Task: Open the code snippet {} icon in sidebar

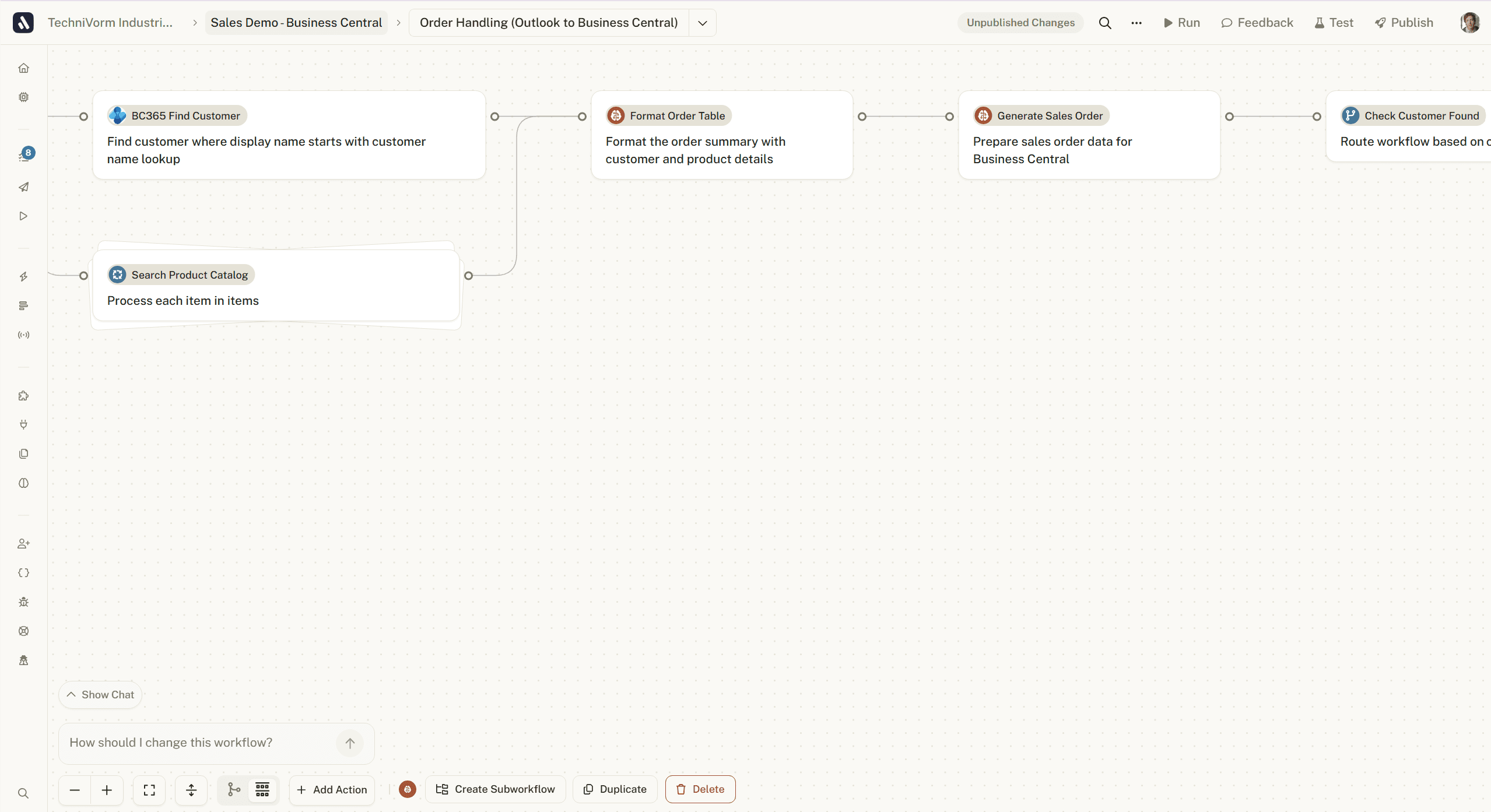Action: [x=23, y=572]
